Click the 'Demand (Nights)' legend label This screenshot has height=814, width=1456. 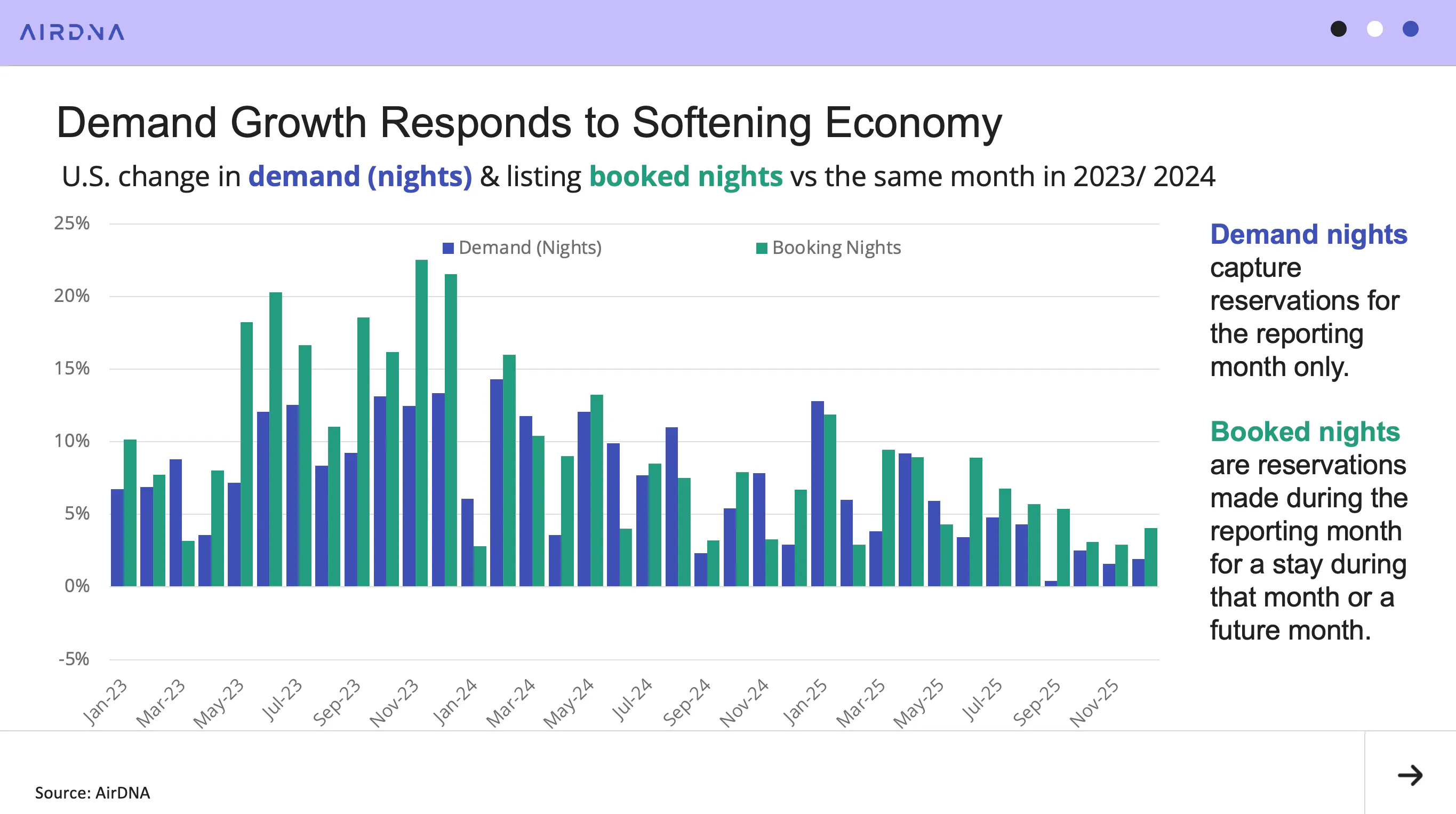(530, 248)
